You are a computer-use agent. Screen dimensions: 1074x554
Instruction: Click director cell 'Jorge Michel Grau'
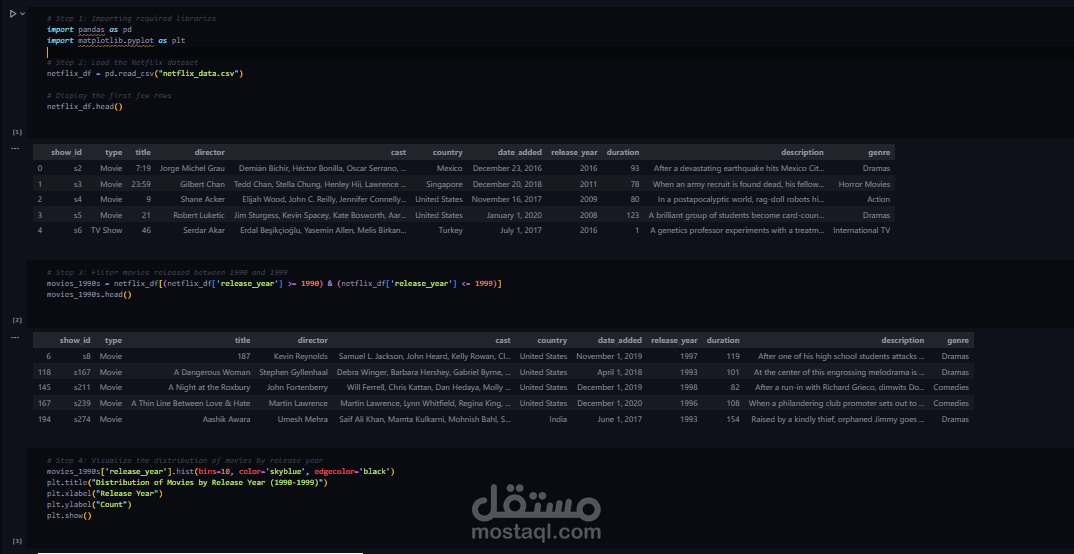click(x=192, y=168)
